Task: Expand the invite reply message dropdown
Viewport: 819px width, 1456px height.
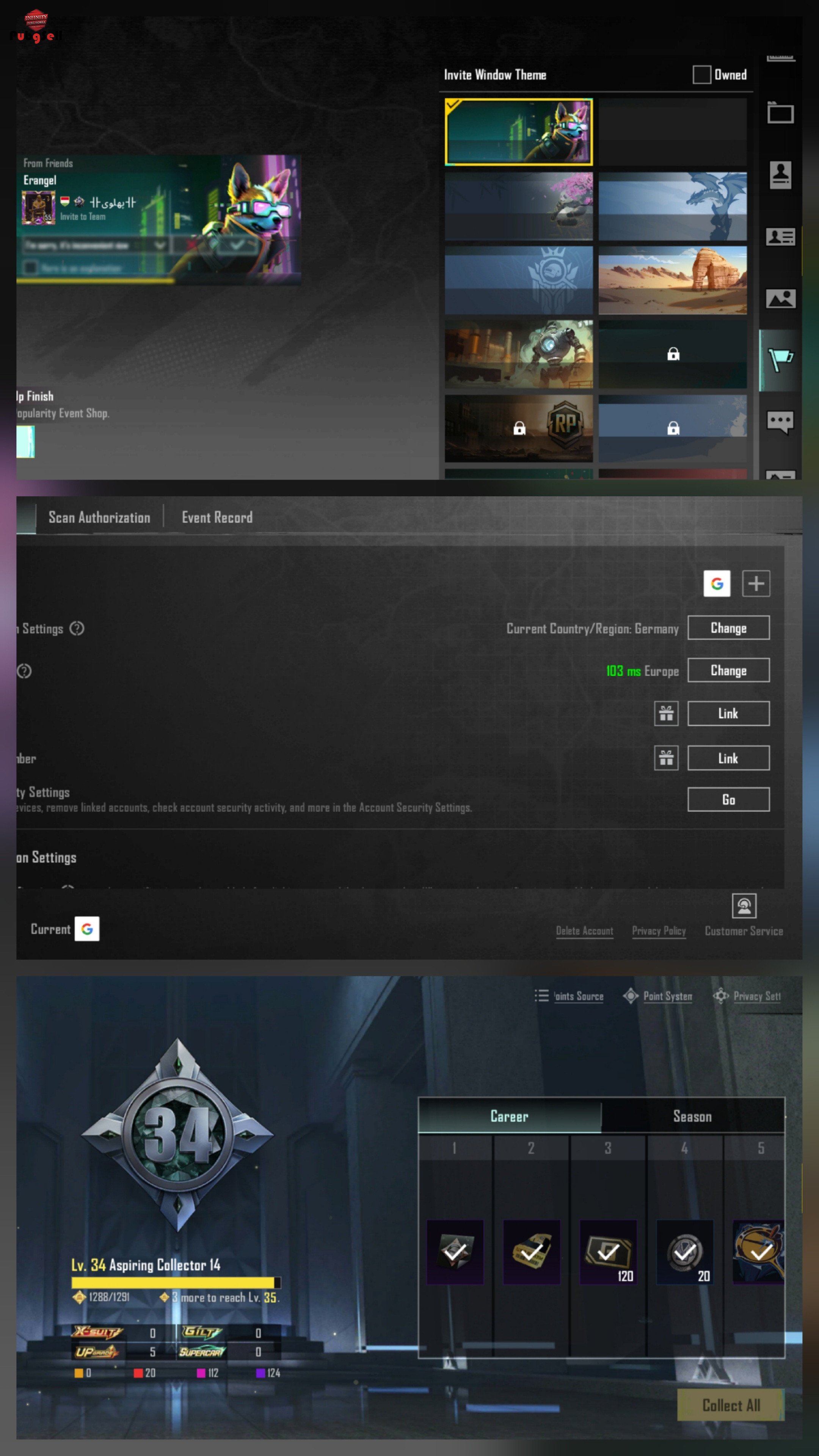Action: point(160,245)
